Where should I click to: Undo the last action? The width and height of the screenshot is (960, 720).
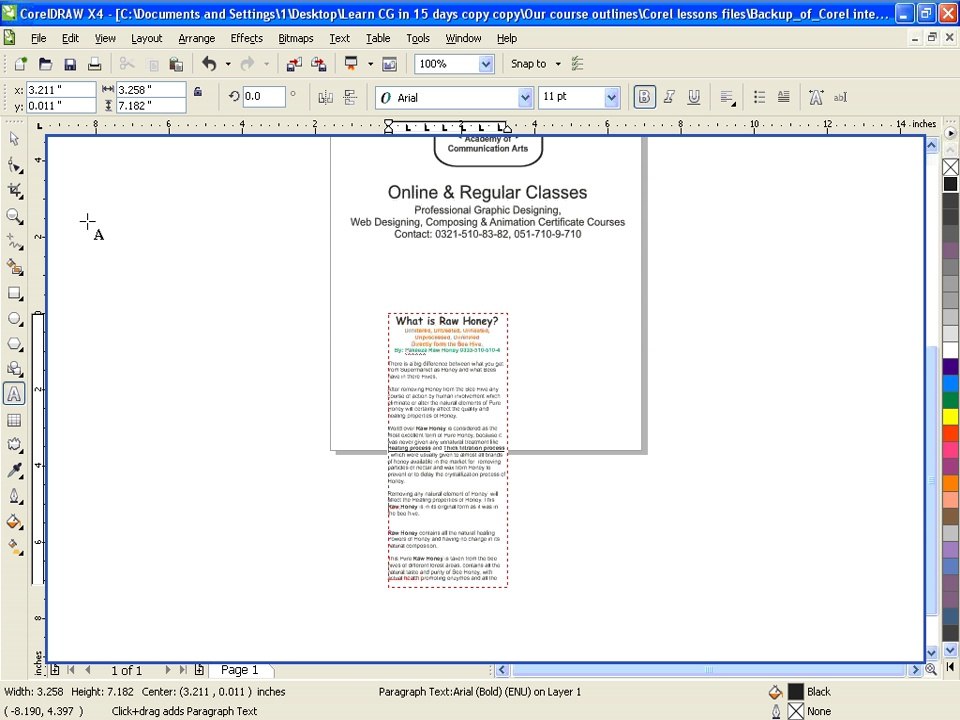[x=209, y=64]
